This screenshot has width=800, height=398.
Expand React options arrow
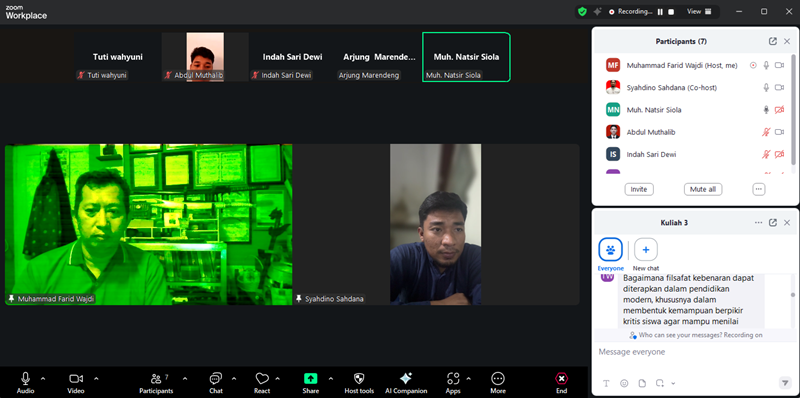click(278, 379)
